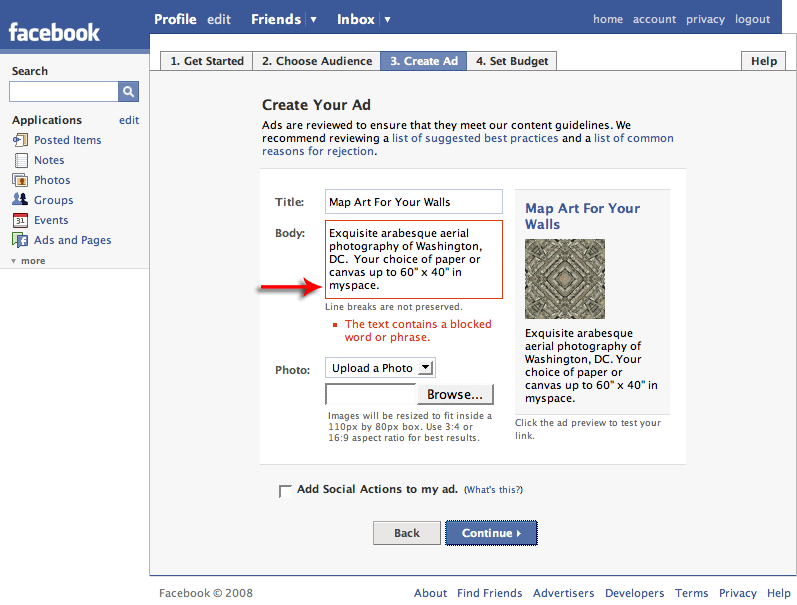Switch to 4. Set Budget tab

(x=511, y=61)
